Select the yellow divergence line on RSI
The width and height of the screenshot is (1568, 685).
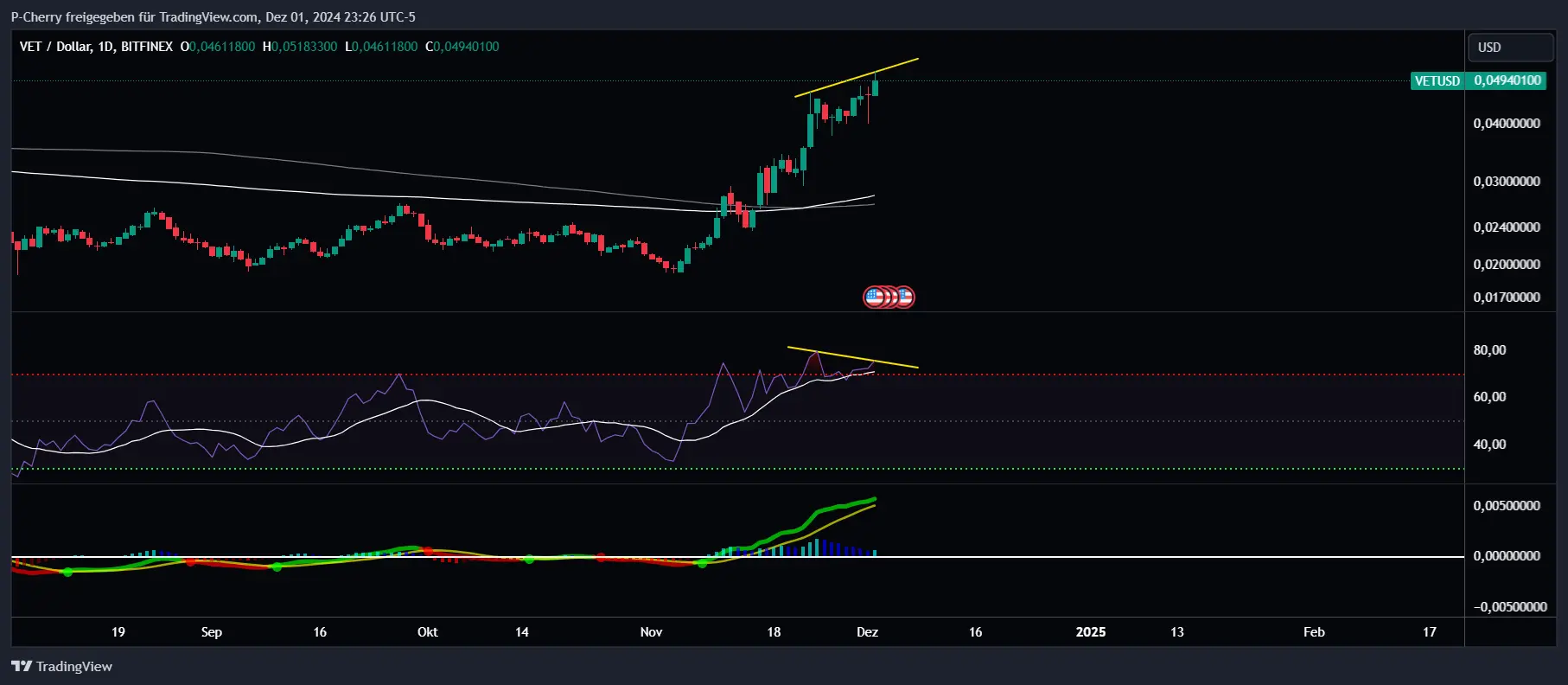[x=853, y=358]
